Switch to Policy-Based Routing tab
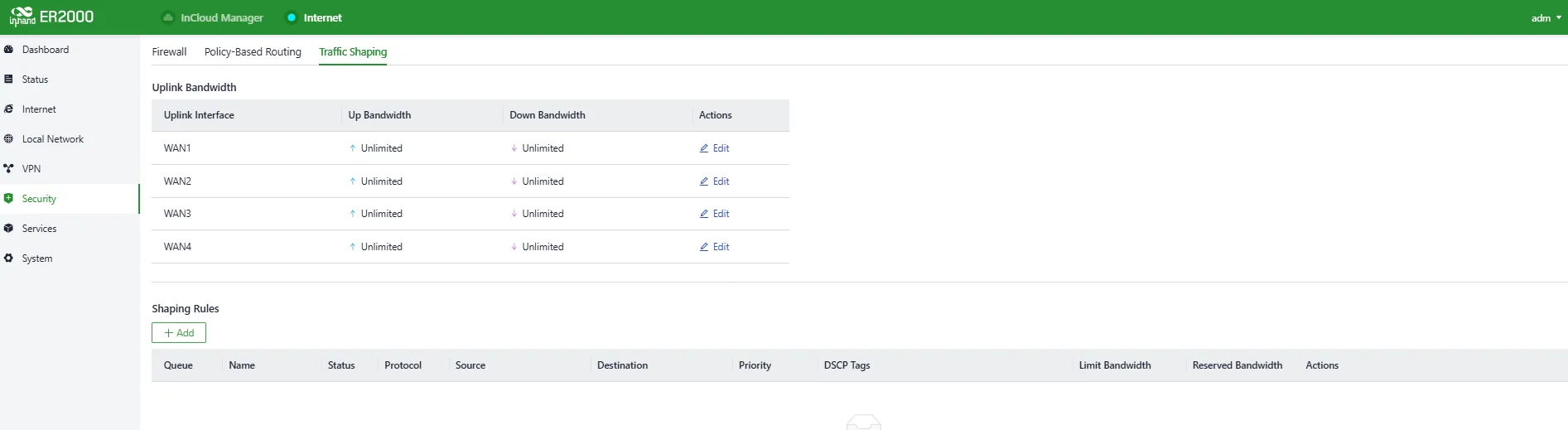The image size is (1568, 430). (253, 51)
